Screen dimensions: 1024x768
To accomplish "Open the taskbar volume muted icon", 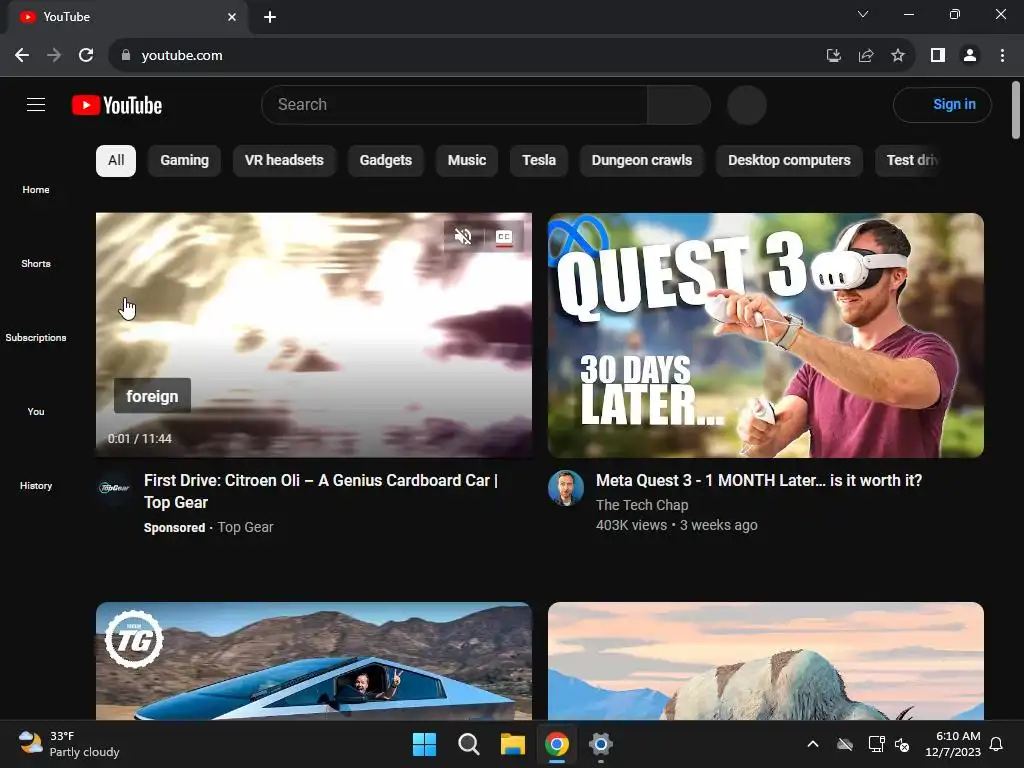I will [903, 744].
